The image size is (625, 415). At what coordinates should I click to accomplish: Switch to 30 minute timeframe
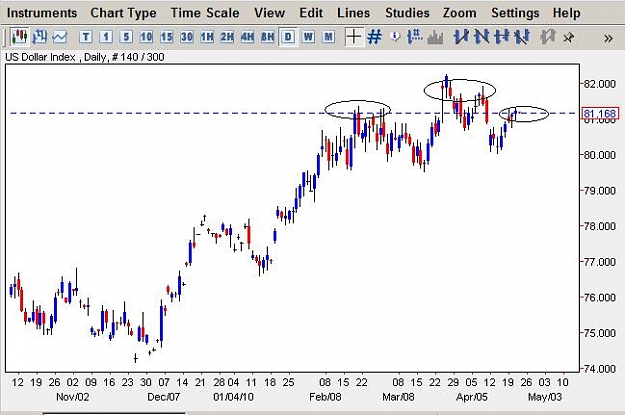[187, 37]
